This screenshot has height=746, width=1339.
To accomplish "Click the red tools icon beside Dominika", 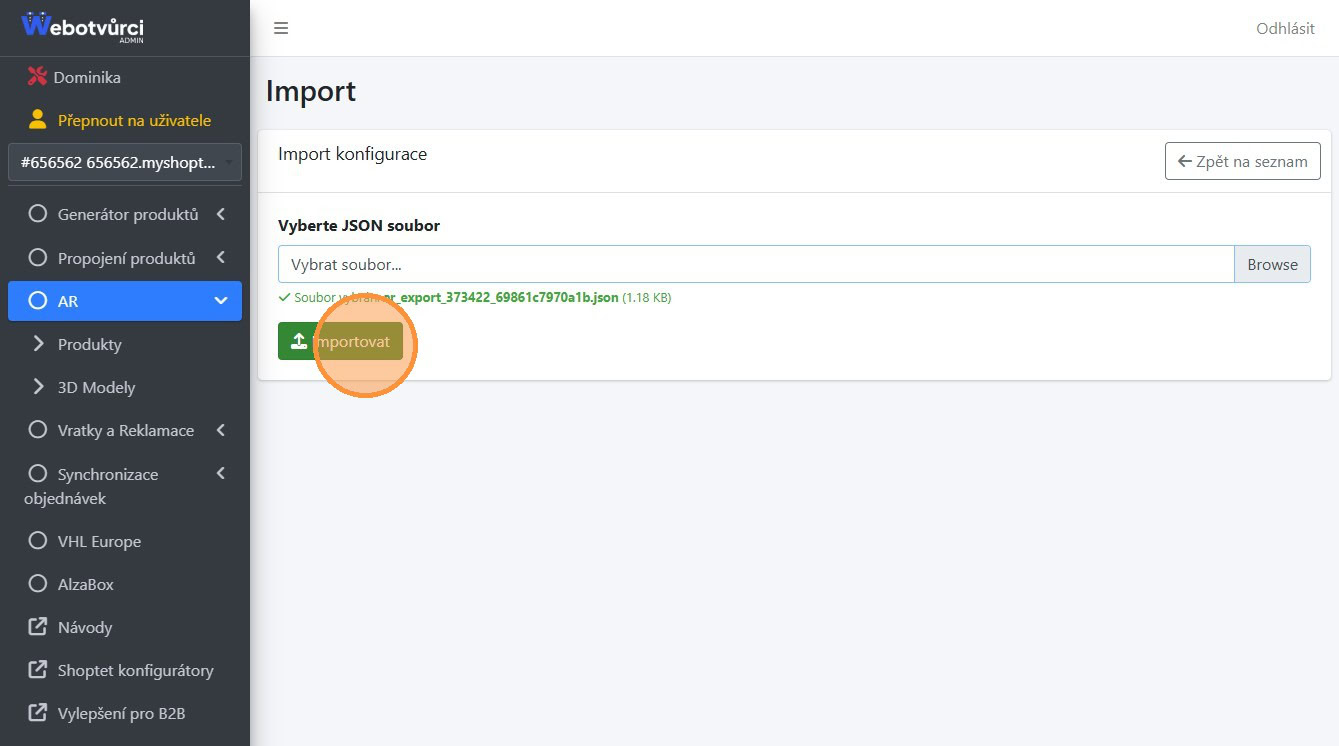I will click(x=37, y=77).
